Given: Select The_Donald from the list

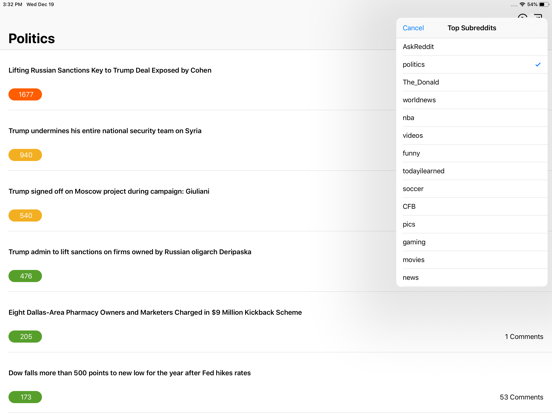Looking at the screenshot, I should (x=472, y=82).
